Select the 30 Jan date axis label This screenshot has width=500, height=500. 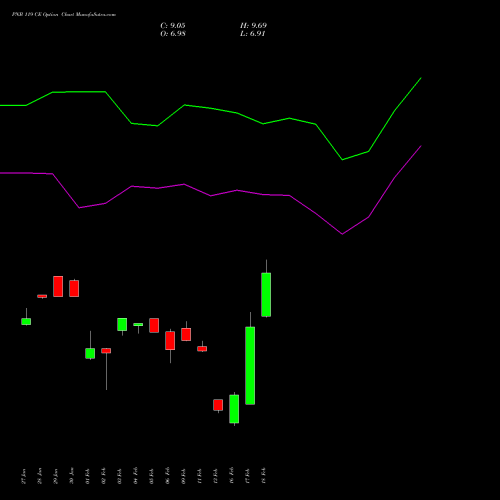(72, 476)
